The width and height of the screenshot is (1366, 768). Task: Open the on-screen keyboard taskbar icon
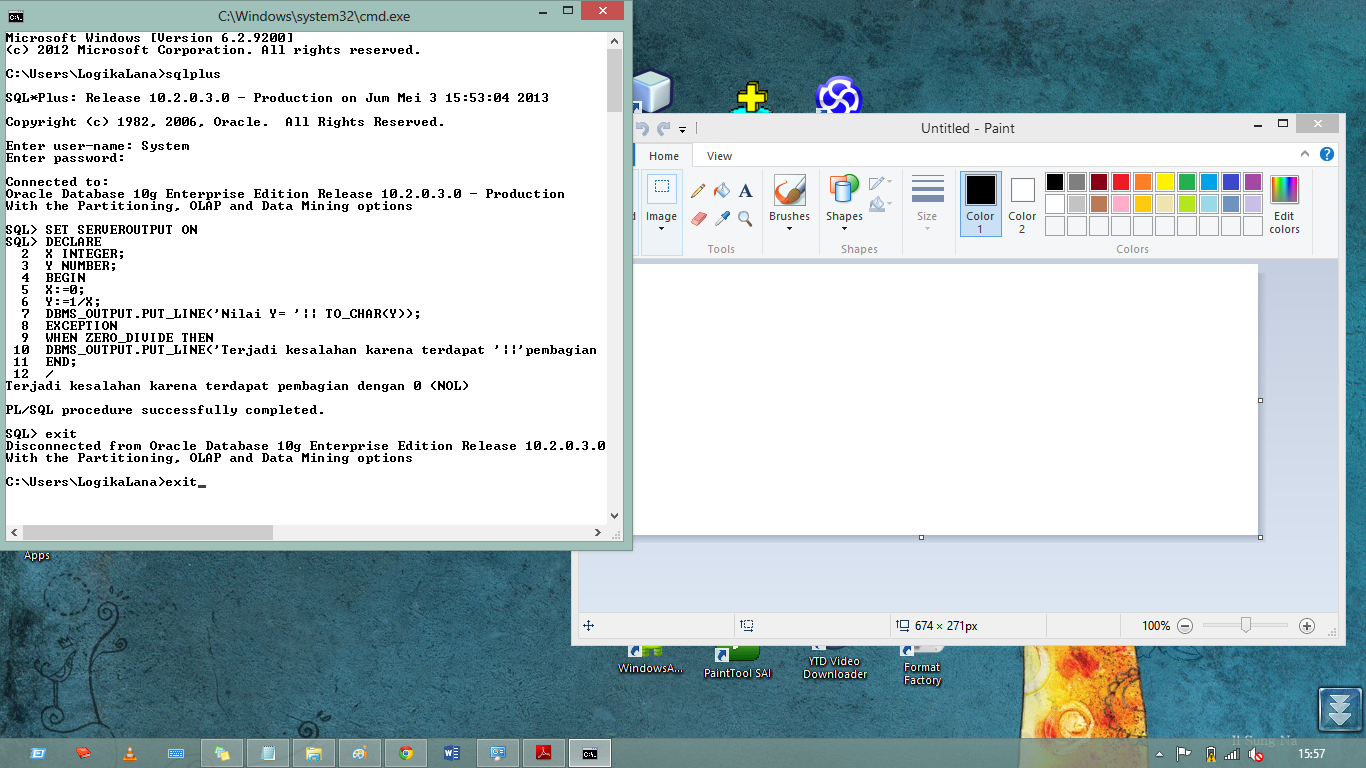coord(175,753)
